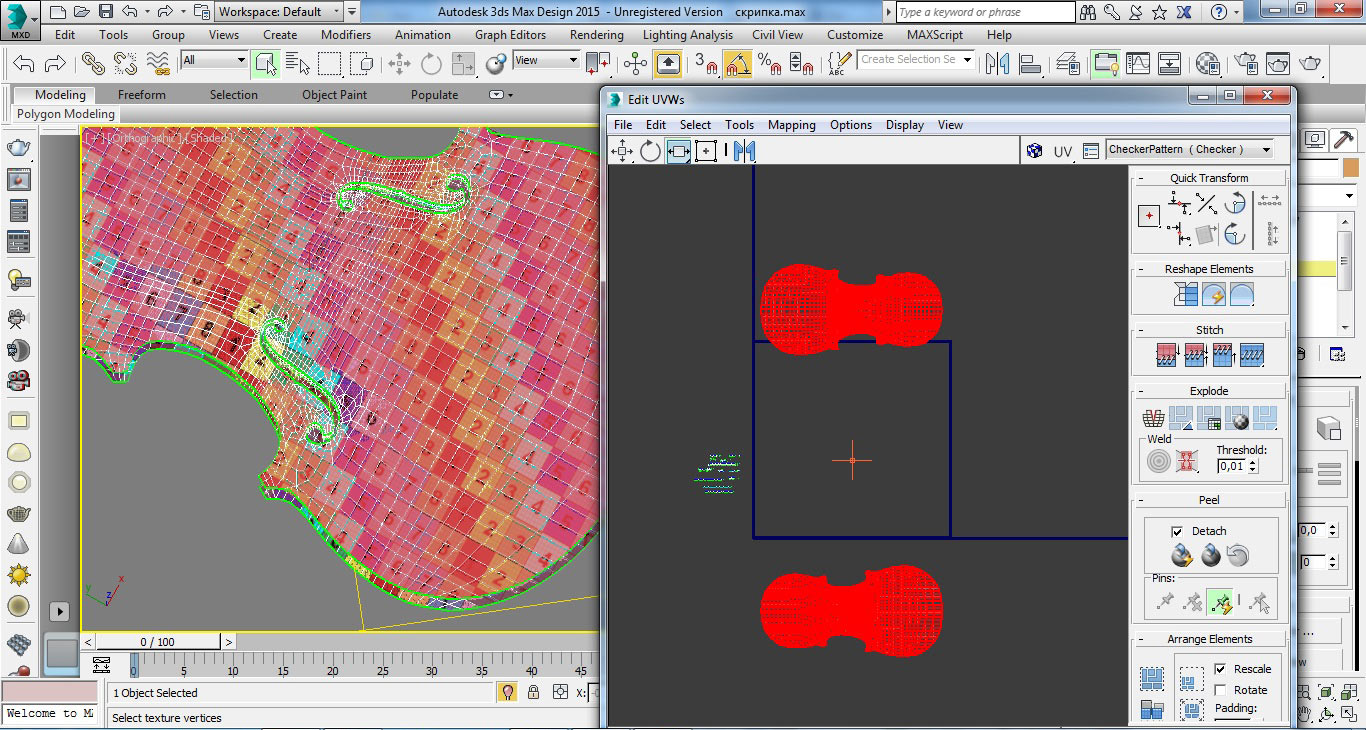
Task: Click the orange object color swatch
Action: 1351,168
